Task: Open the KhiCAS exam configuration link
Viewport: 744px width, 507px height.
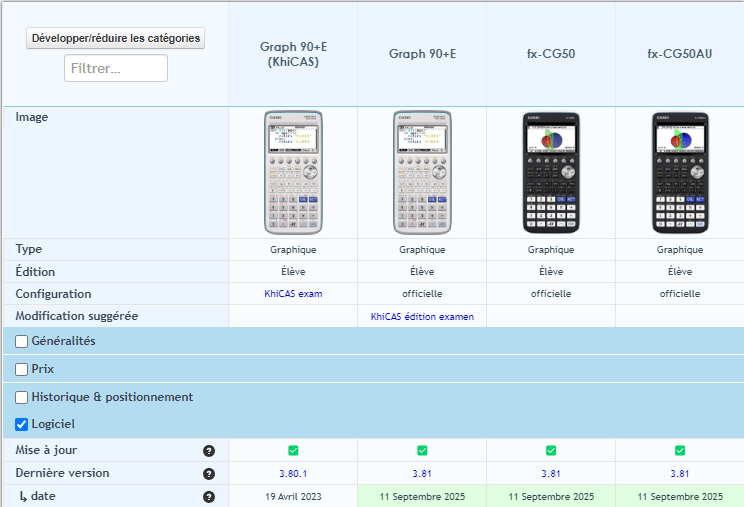Action: (293, 294)
